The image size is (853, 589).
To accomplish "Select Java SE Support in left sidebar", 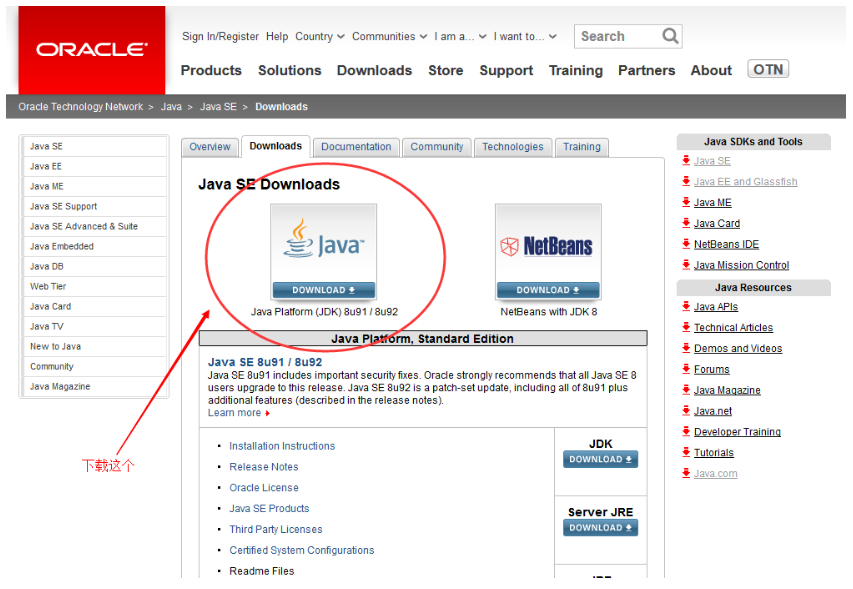I will (x=95, y=206).
